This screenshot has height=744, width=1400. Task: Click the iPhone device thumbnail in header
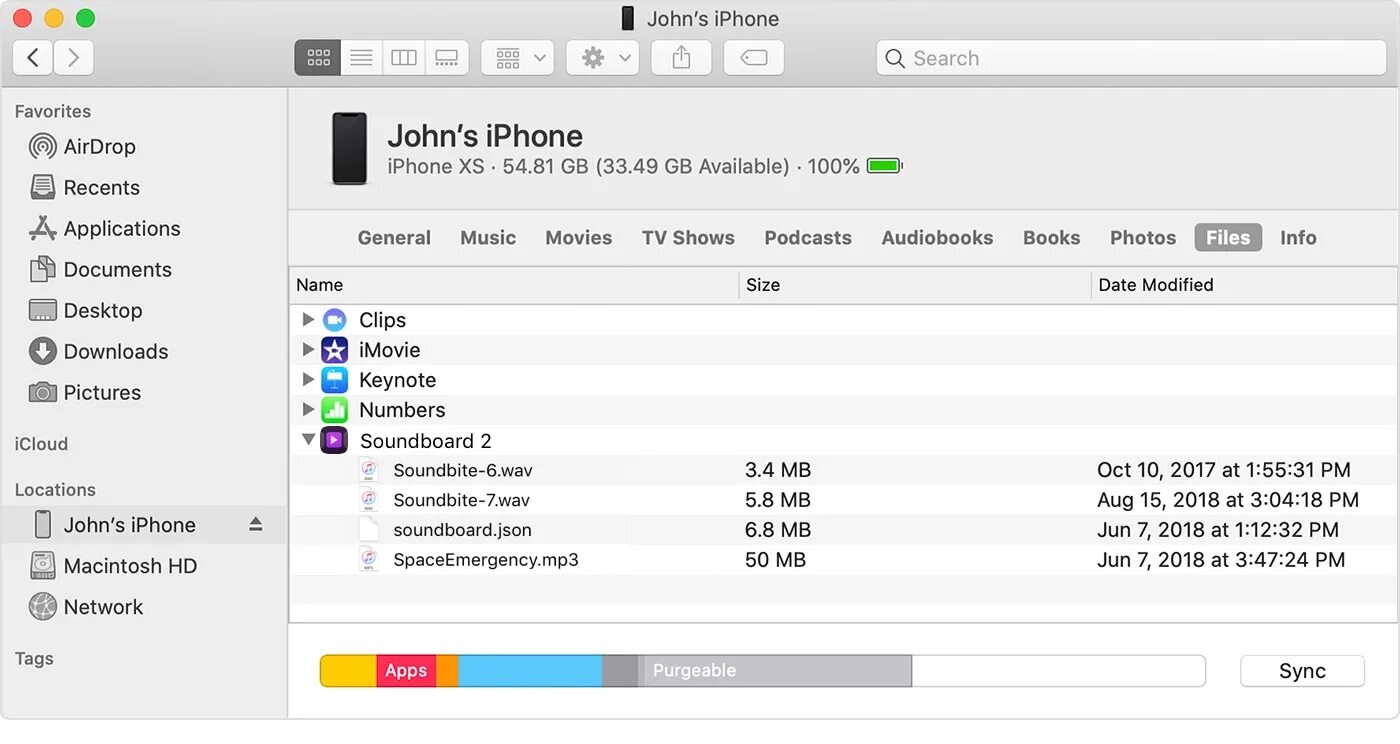(x=349, y=149)
